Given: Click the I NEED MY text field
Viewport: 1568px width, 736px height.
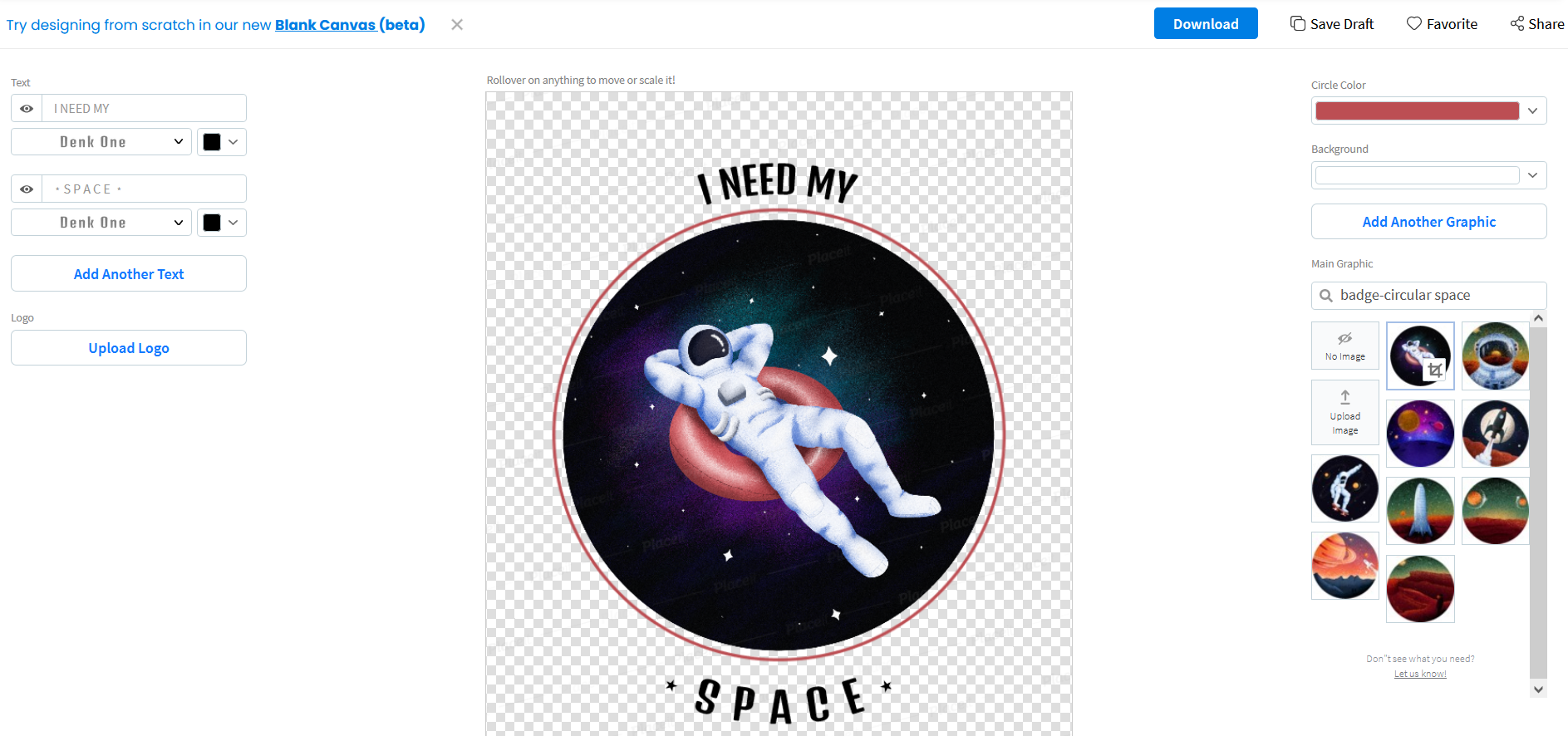Looking at the screenshot, I should [x=145, y=109].
